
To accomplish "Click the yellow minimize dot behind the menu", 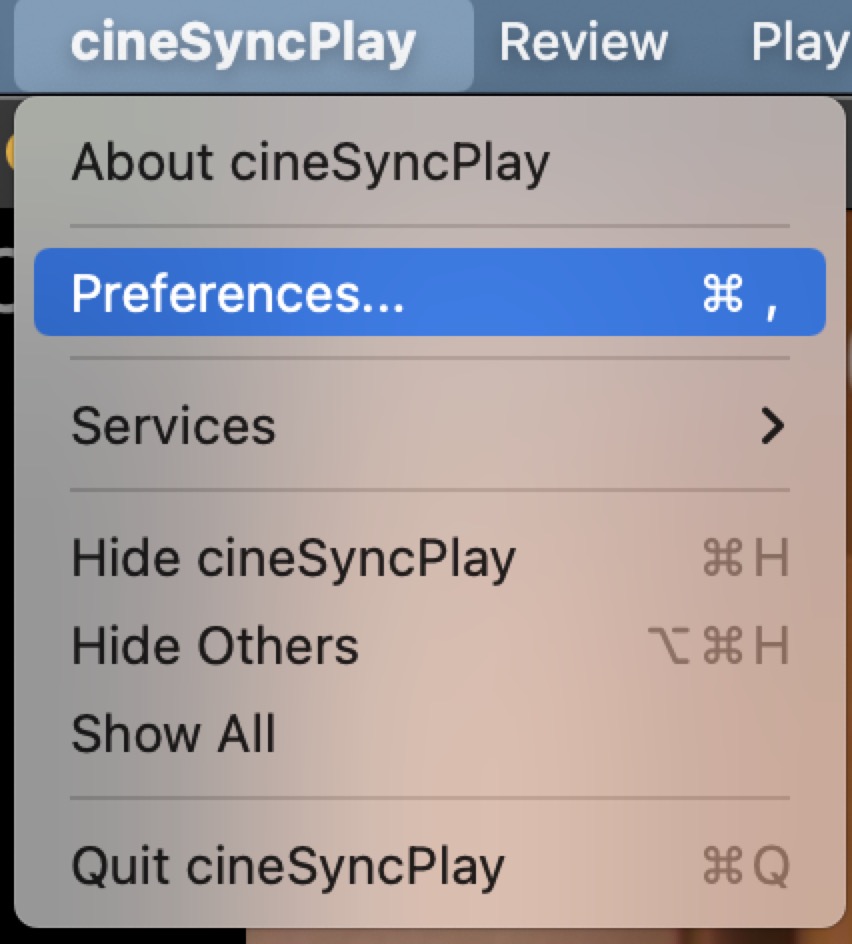I will click(10, 152).
